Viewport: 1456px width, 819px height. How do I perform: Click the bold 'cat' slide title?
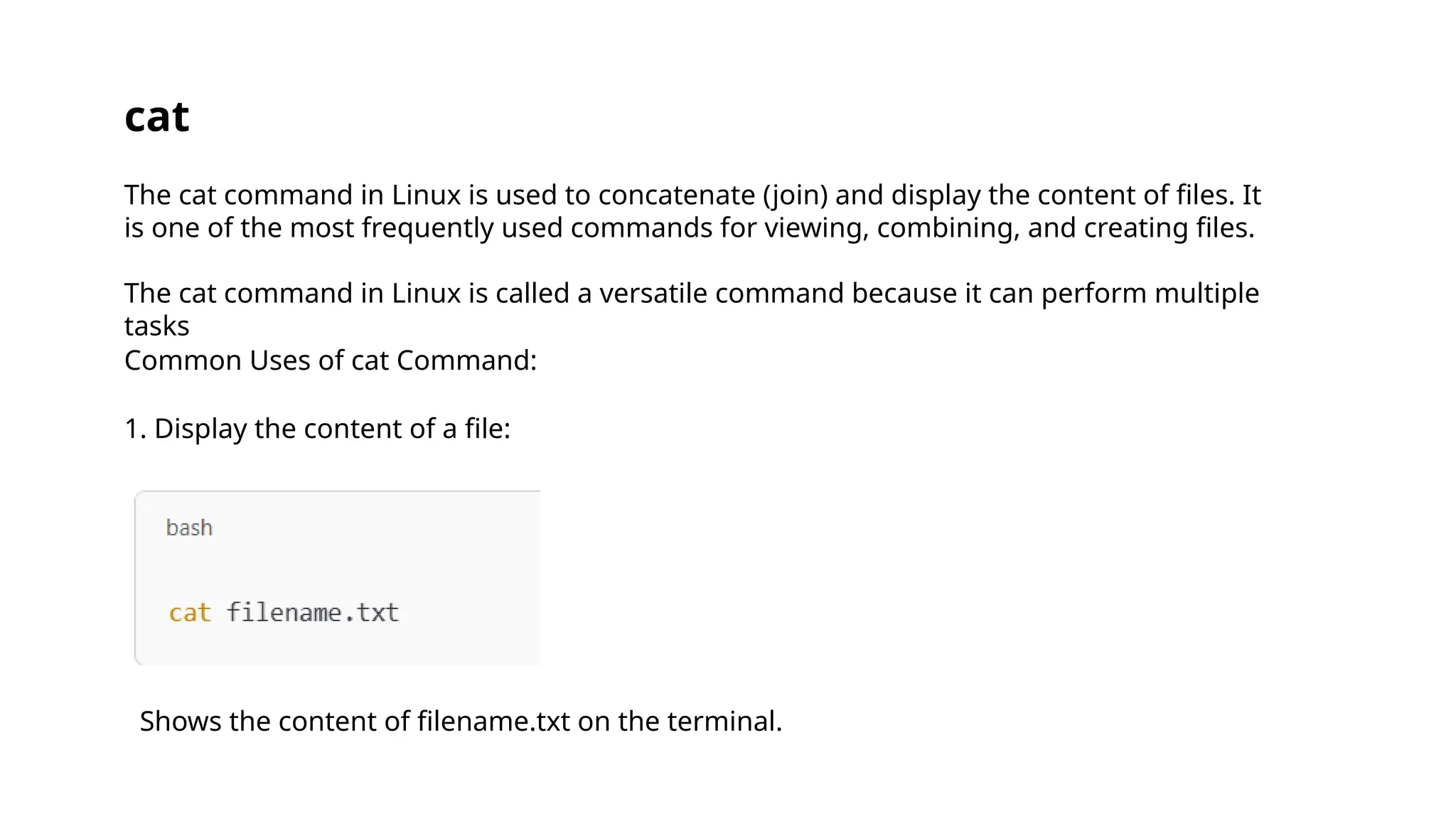point(156,117)
